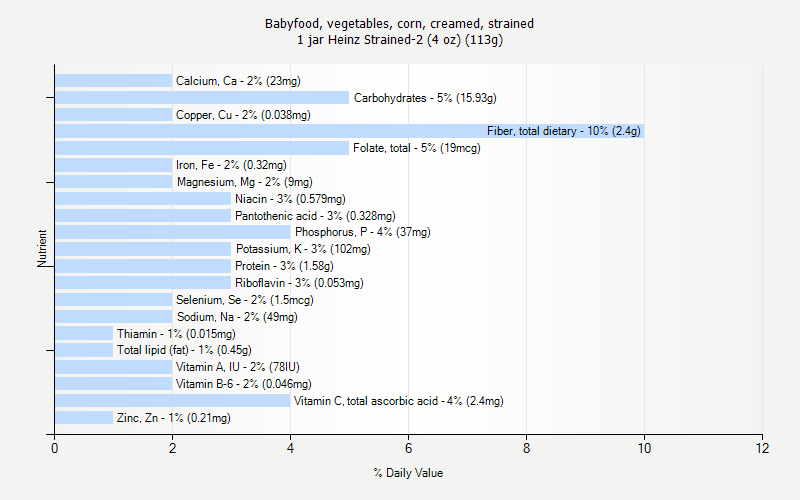
Task: Click the Vitamin C ascorbic acid label
Action: [398, 401]
